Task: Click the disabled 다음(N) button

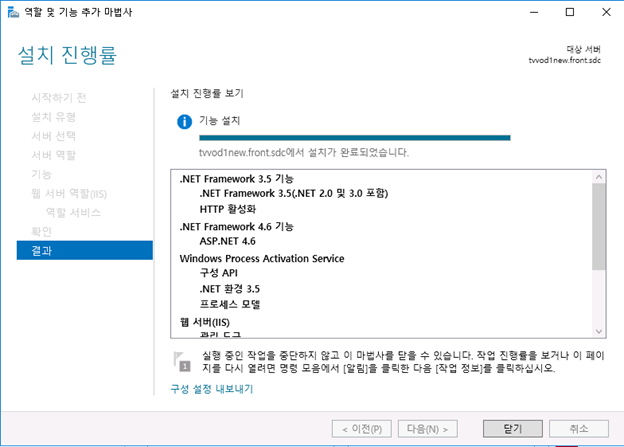Action: coord(427,429)
